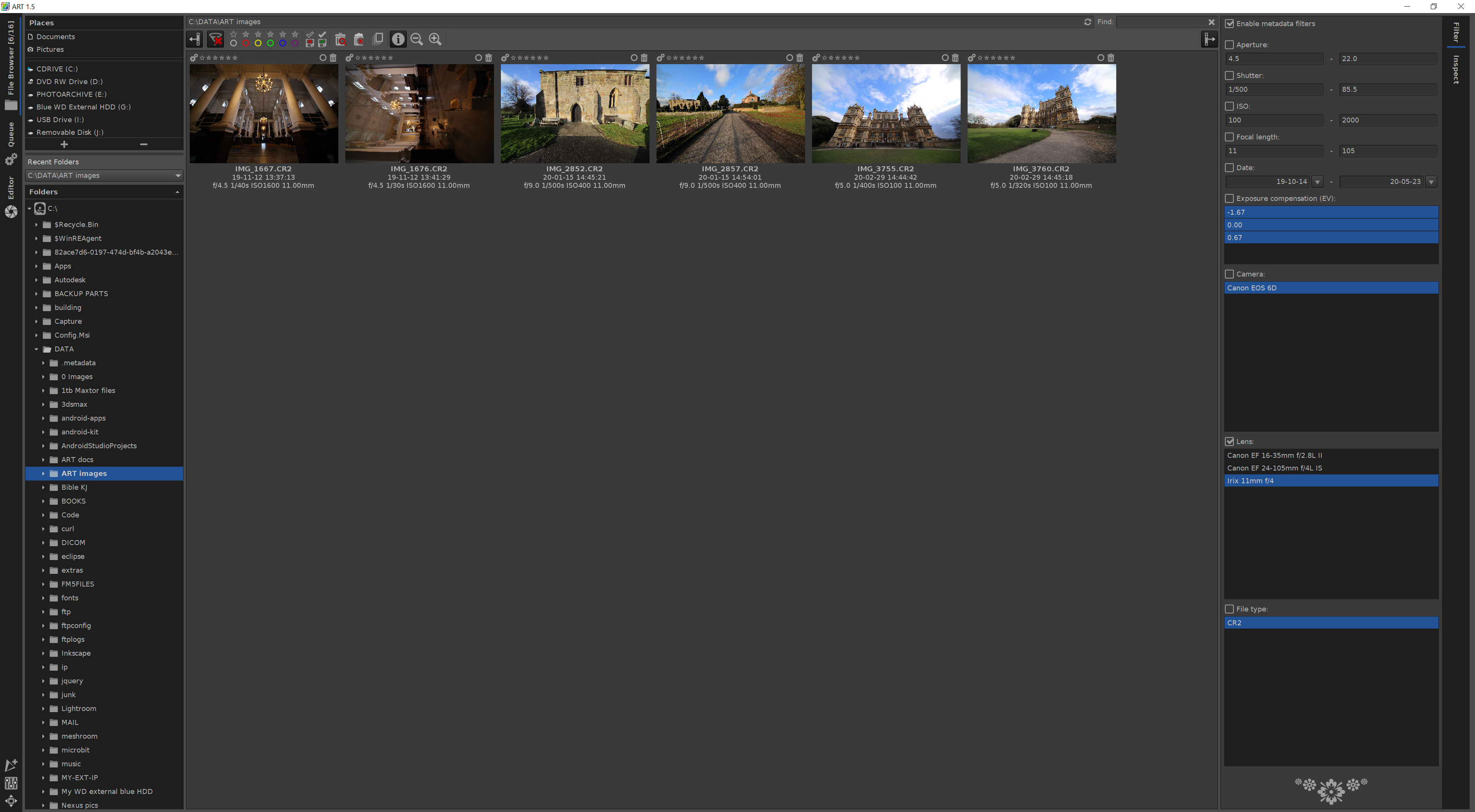This screenshot has width=1475, height=812.
Task: Open the start date dropdown arrow
Action: pyautogui.click(x=1318, y=182)
